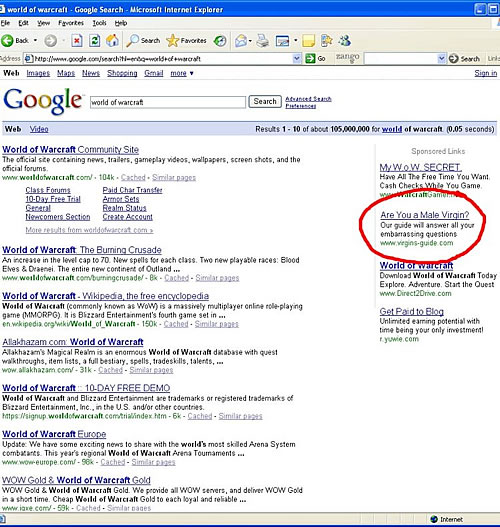Open the Google "more" dropdown
Screen dimensions: 500x527
click(182, 73)
